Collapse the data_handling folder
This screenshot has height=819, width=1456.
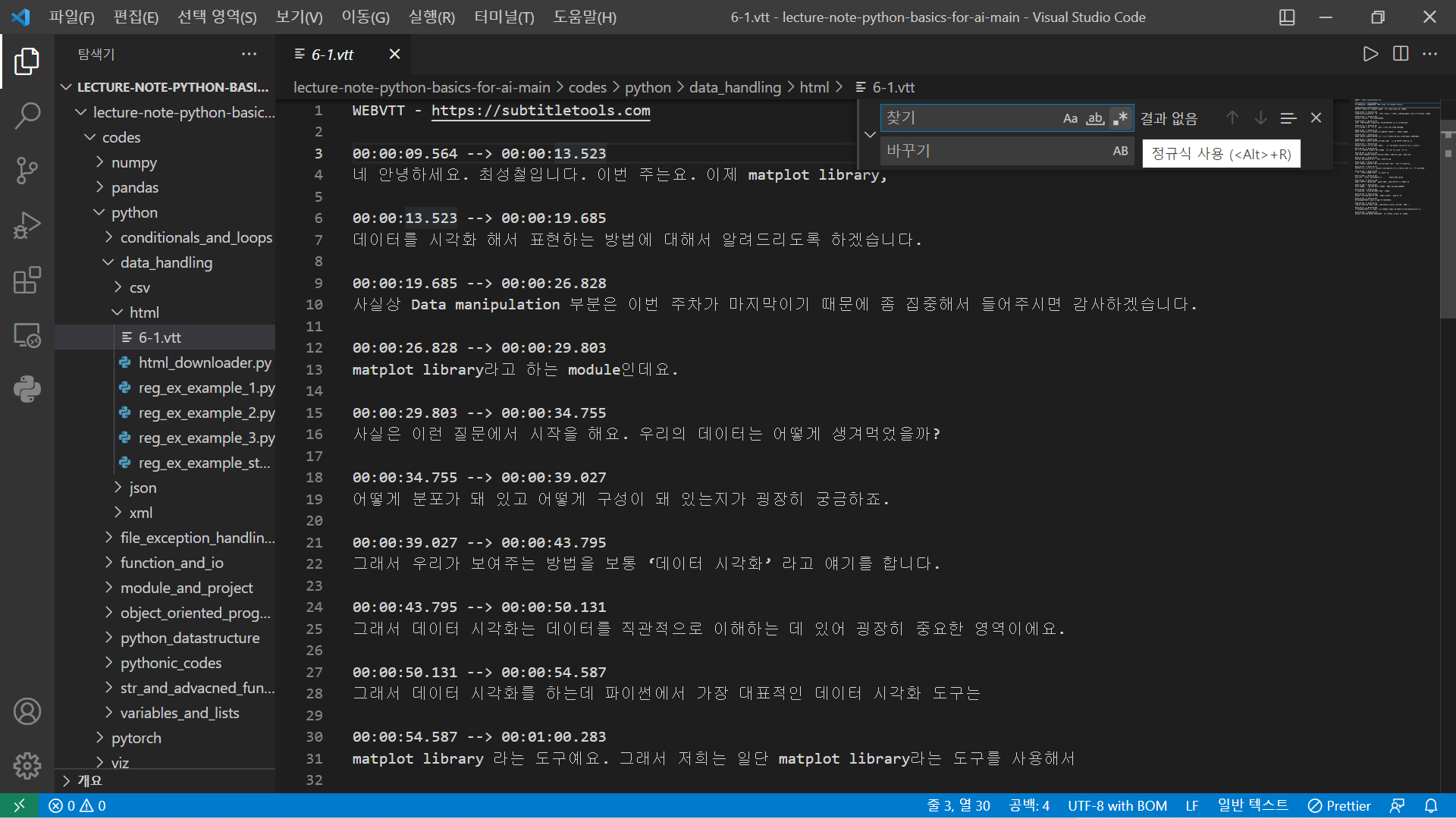tap(165, 262)
